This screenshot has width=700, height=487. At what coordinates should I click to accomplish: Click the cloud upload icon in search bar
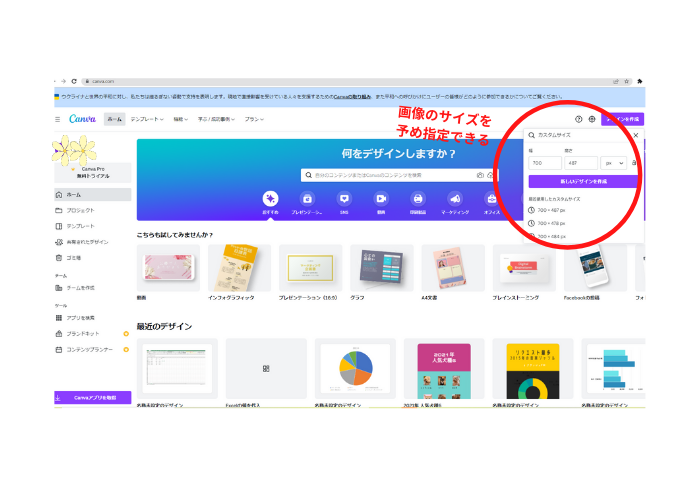pyautogui.click(x=490, y=175)
